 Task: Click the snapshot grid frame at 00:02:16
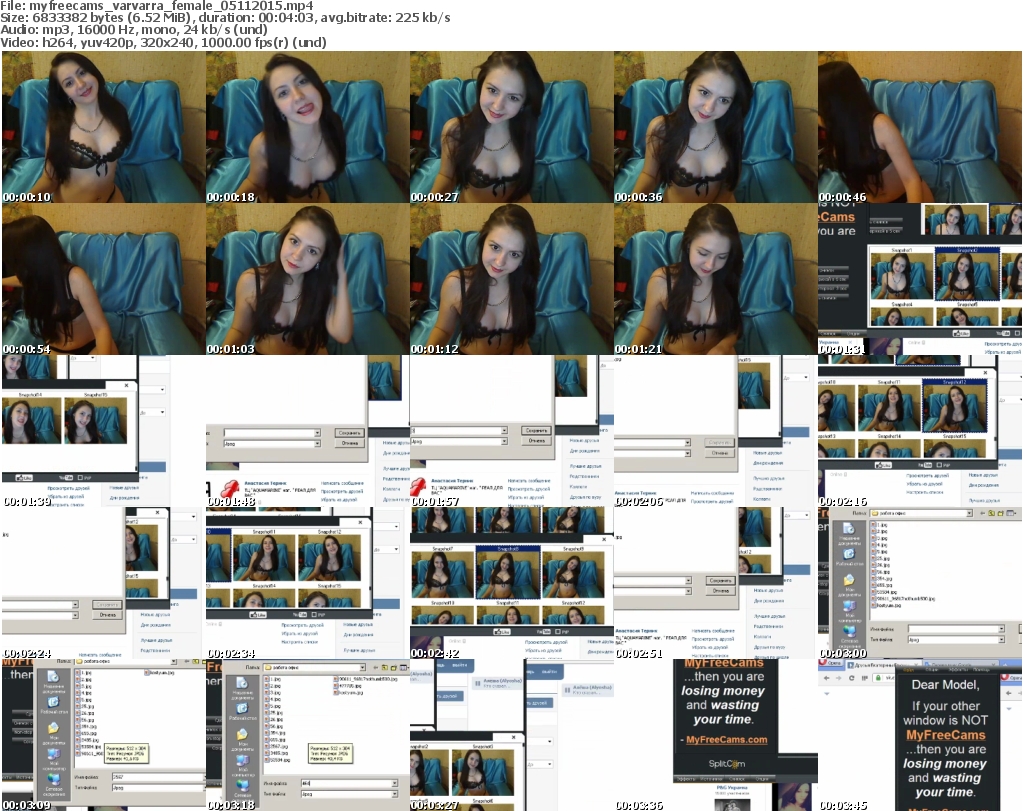coord(920,432)
